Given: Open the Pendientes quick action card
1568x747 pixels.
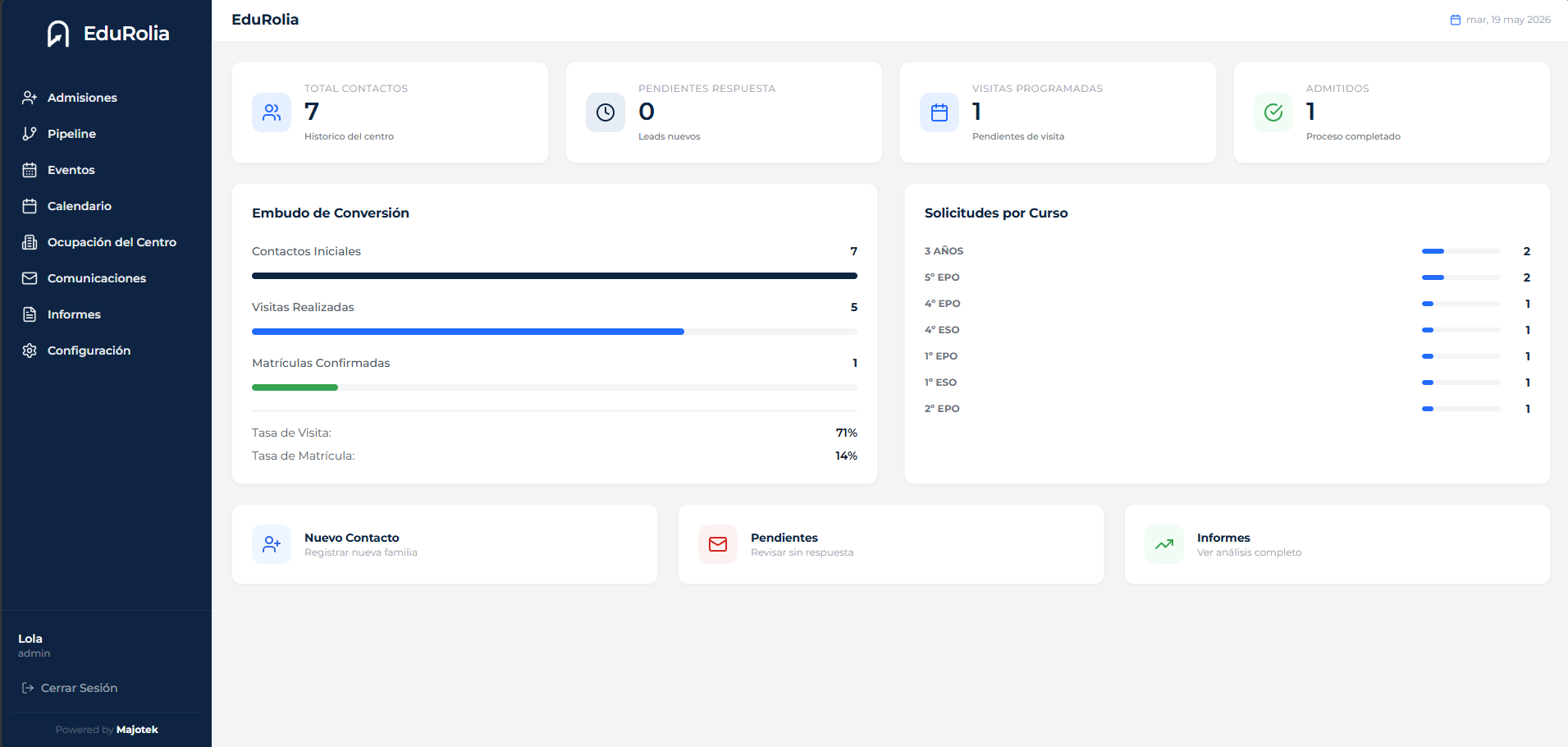Looking at the screenshot, I should pyautogui.click(x=891, y=544).
